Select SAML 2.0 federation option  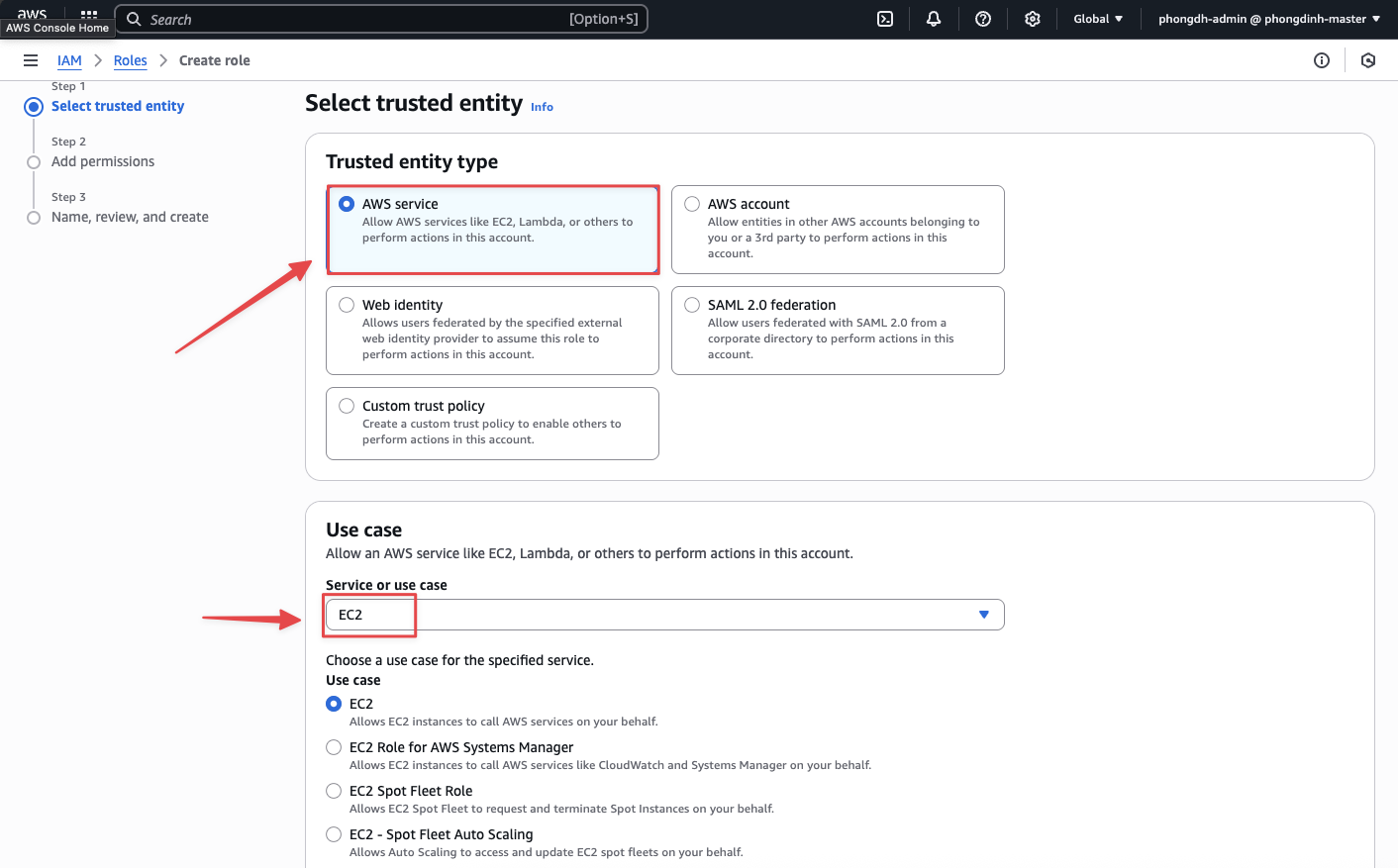(838, 331)
